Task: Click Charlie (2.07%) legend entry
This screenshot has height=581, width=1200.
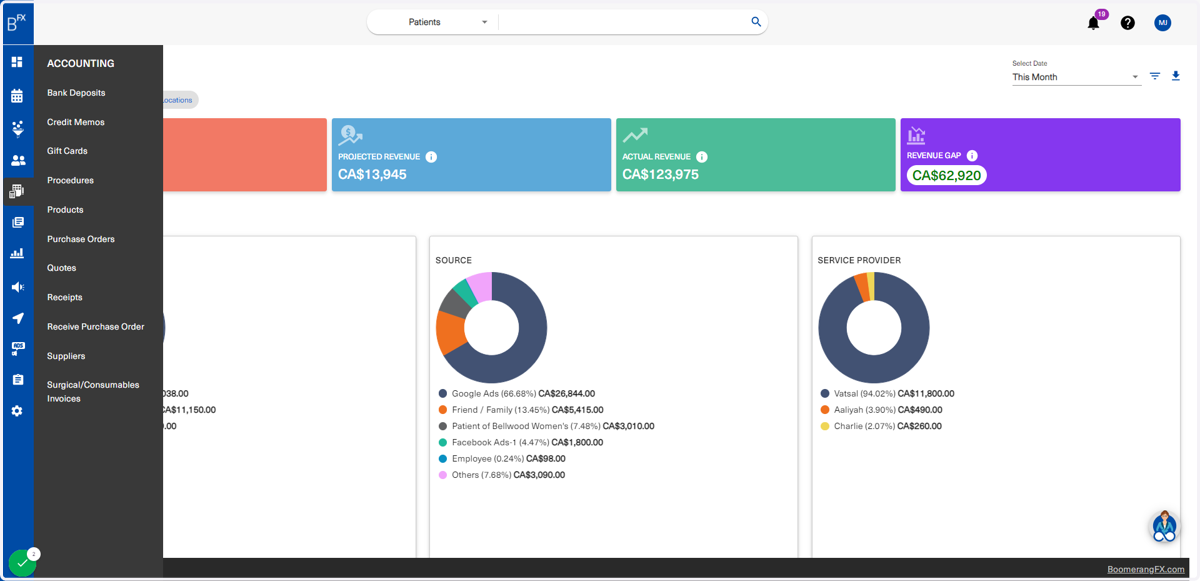Action: 881,426
